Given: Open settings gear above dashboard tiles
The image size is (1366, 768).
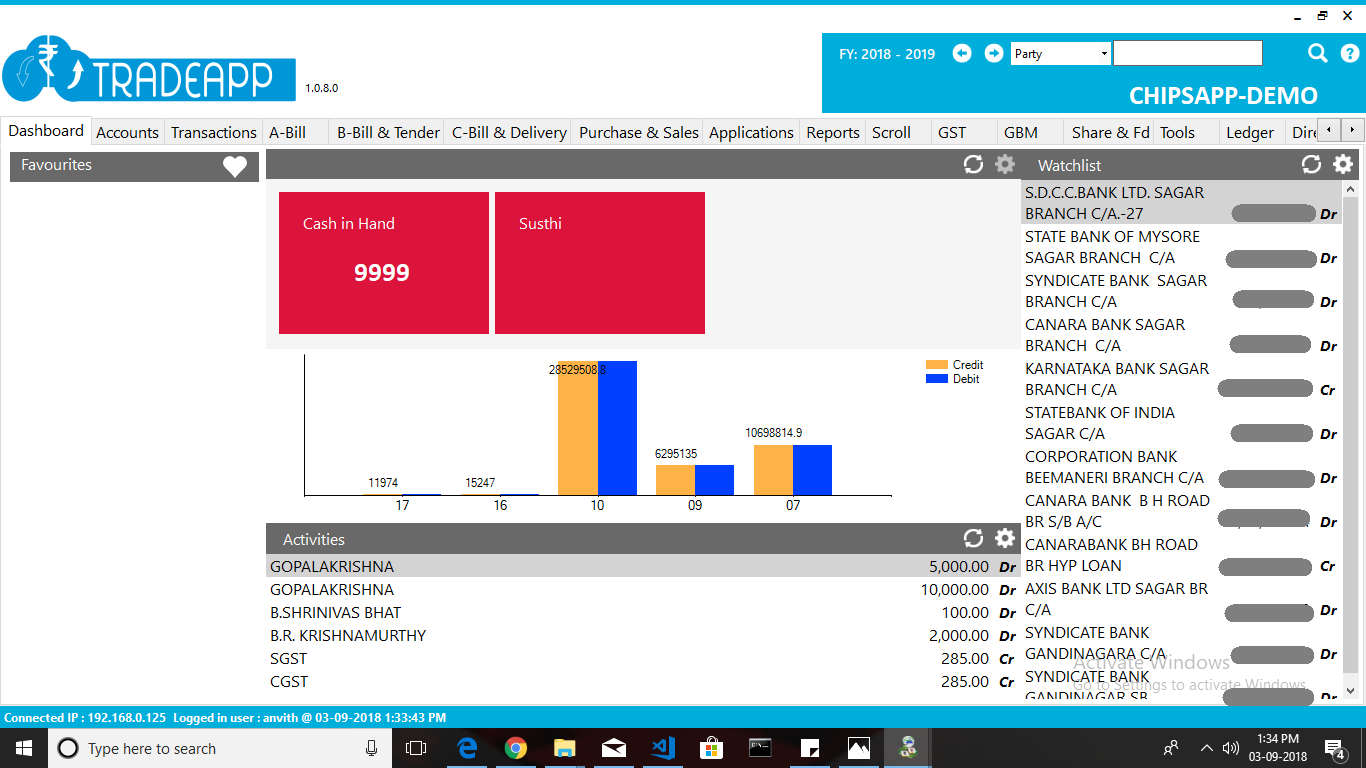Looking at the screenshot, I should pos(1005,165).
